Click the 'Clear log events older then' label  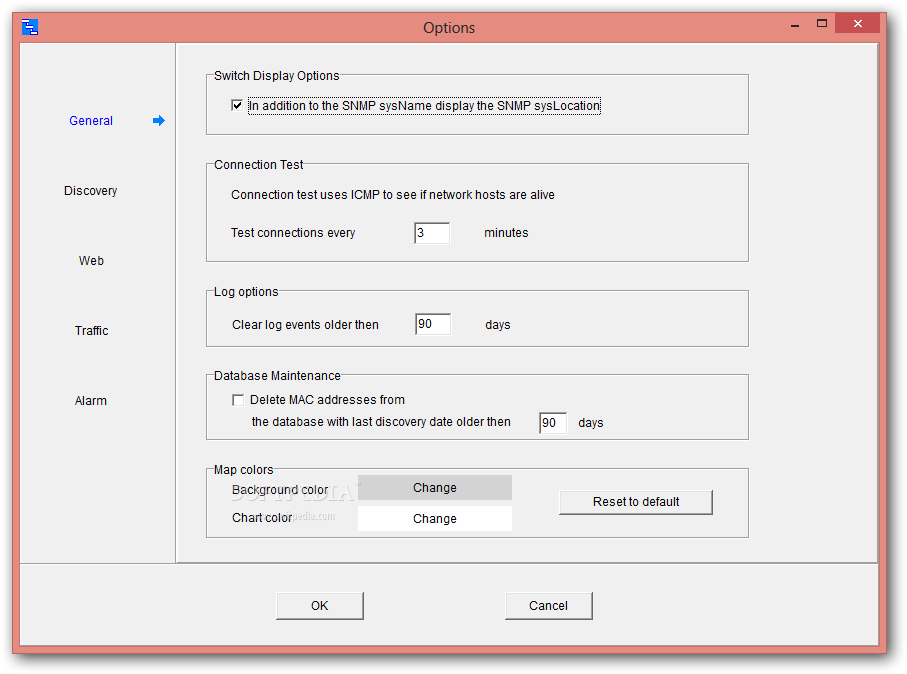[305, 325]
